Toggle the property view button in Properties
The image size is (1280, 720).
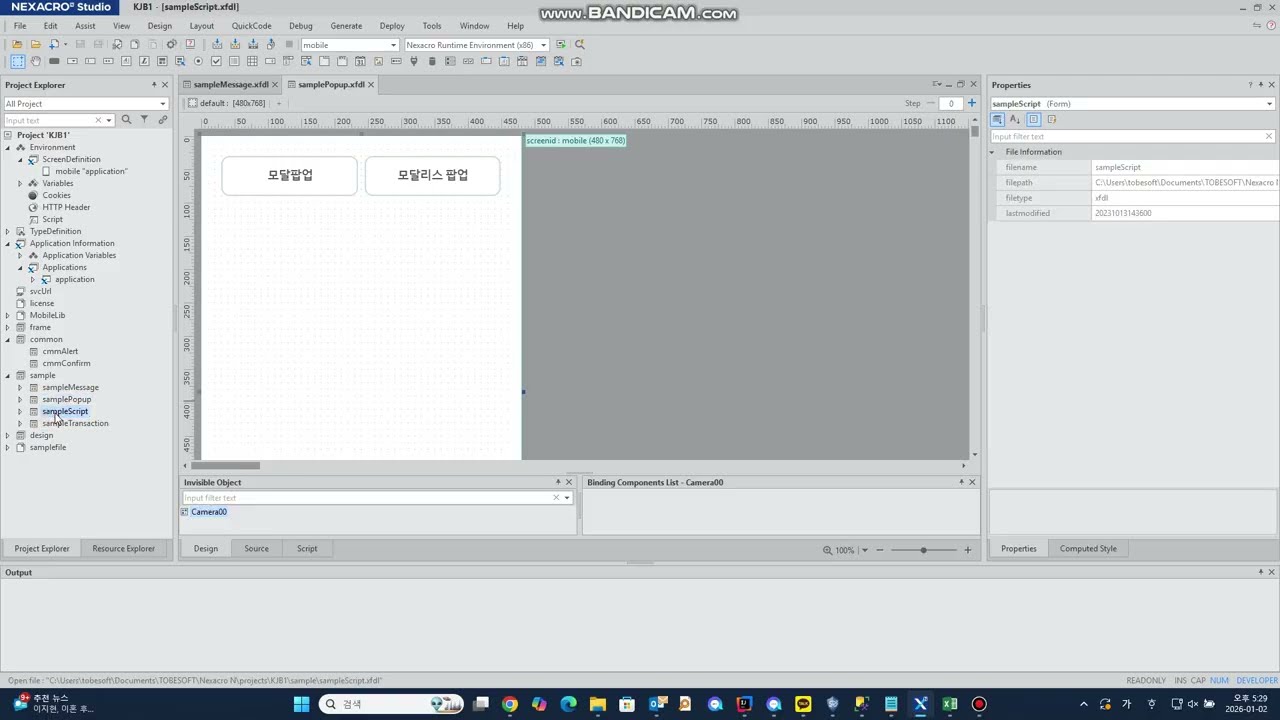pos(1034,120)
